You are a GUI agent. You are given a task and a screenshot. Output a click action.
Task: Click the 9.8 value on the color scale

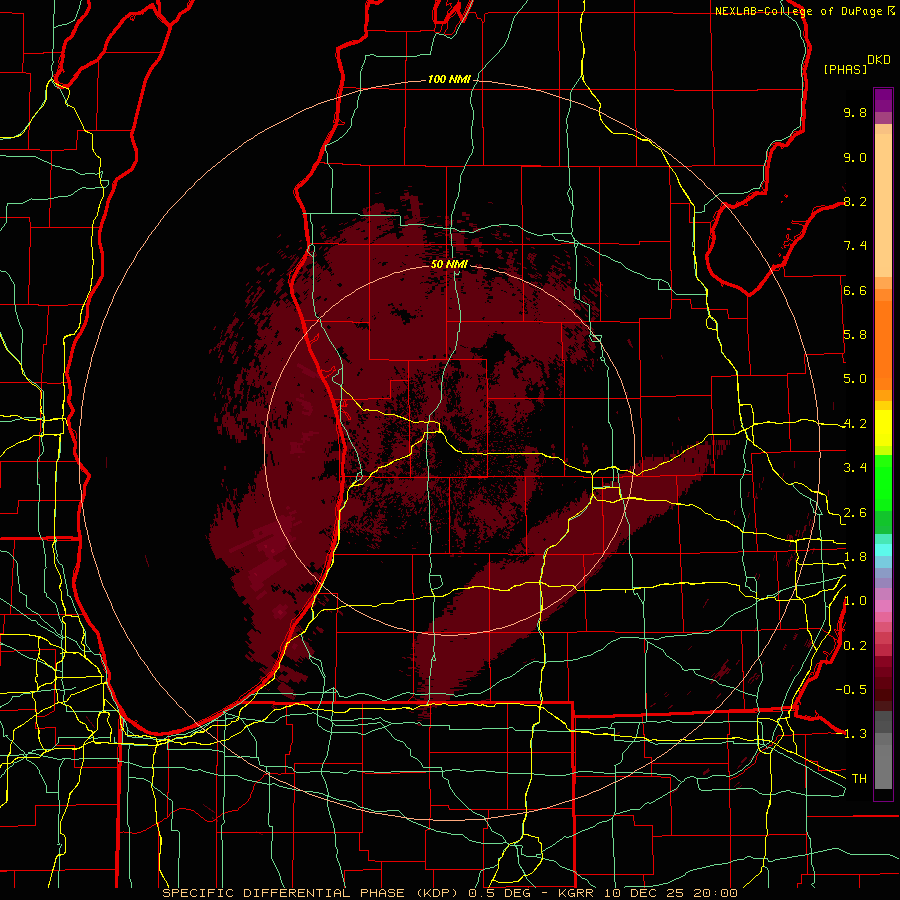855,113
